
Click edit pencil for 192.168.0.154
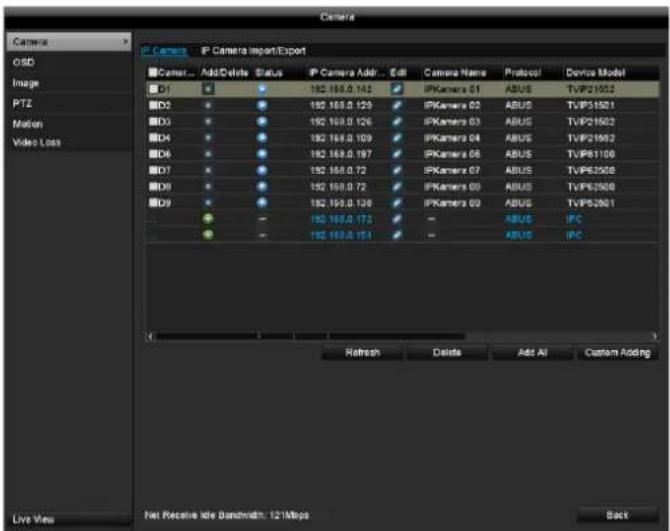click(x=397, y=235)
